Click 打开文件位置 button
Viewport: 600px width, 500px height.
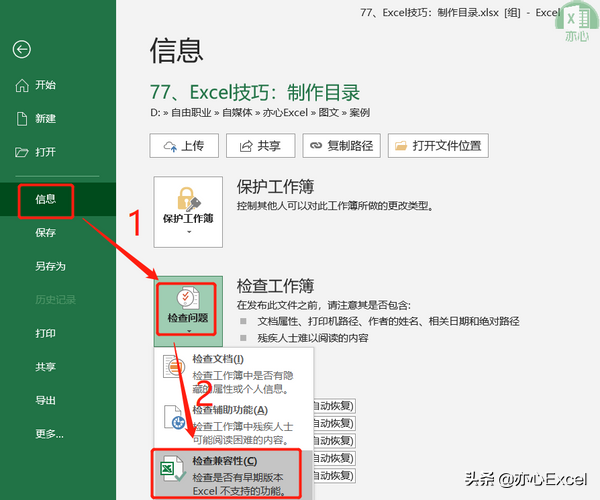tap(438, 145)
